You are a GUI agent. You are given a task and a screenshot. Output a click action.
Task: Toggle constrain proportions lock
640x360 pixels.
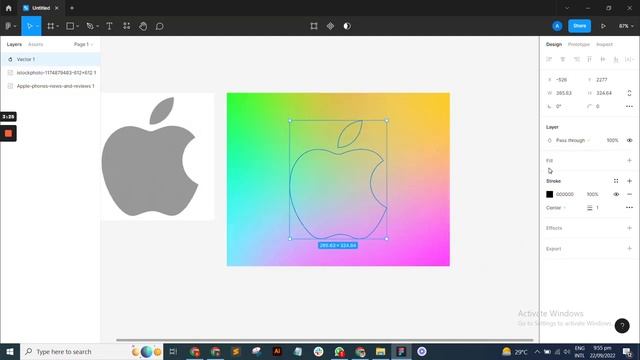pos(629,93)
